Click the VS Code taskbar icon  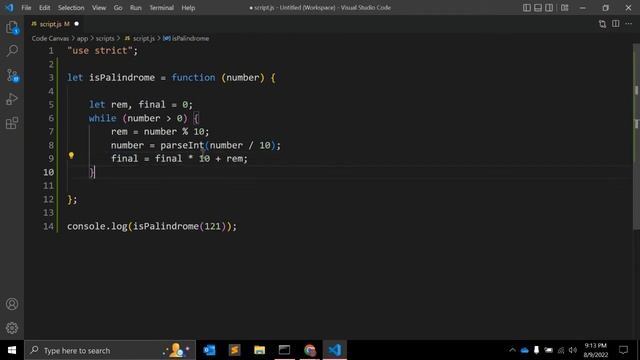(x=334, y=350)
